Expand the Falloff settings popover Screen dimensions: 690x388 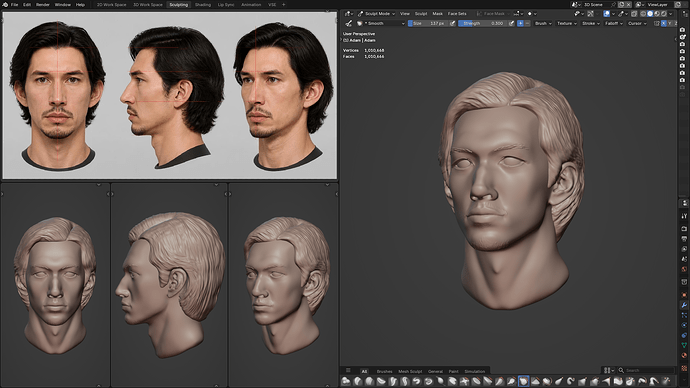pos(614,23)
